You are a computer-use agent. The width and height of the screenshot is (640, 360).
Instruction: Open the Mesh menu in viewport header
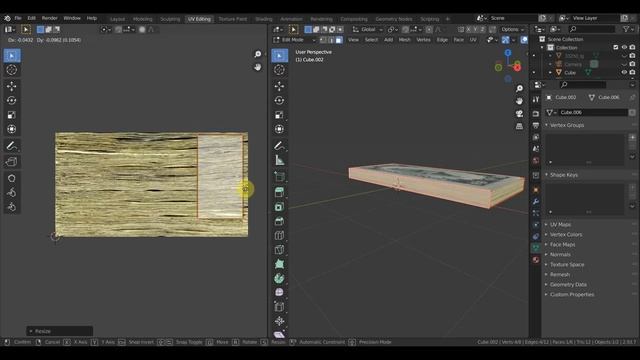pyautogui.click(x=404, y=40)
